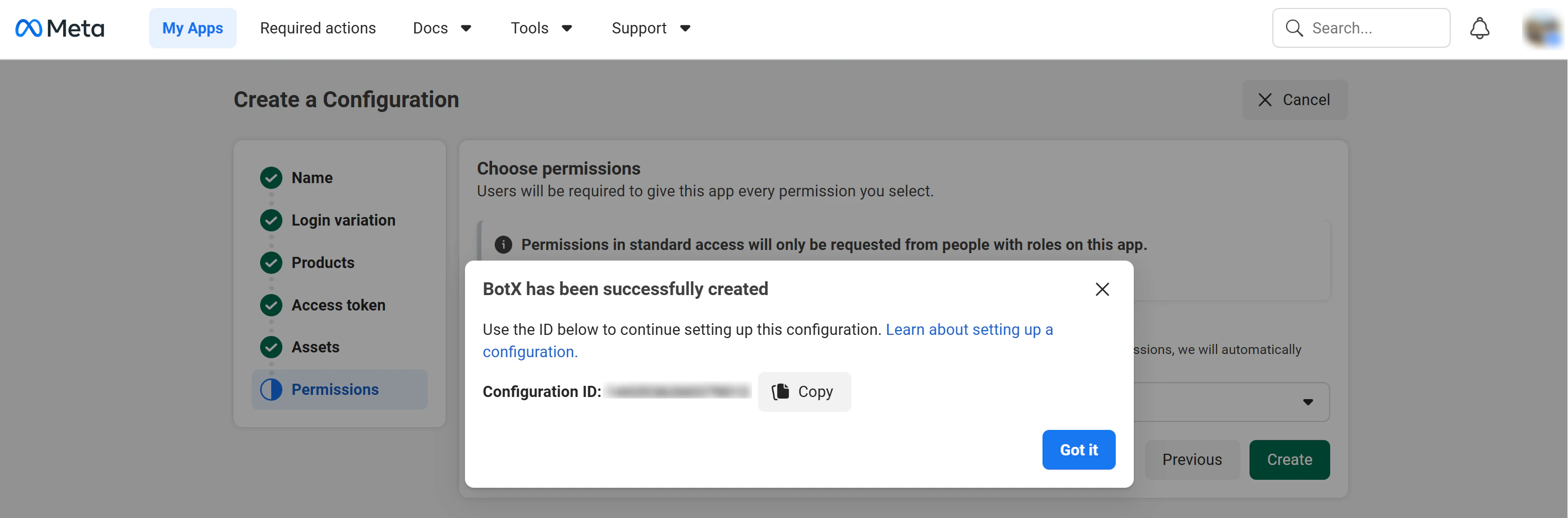The width and height of the screenshot is (1568, 518).
Task: Cancel the configuration creation
Action: pyautogui.click(x=1295, y=100)
